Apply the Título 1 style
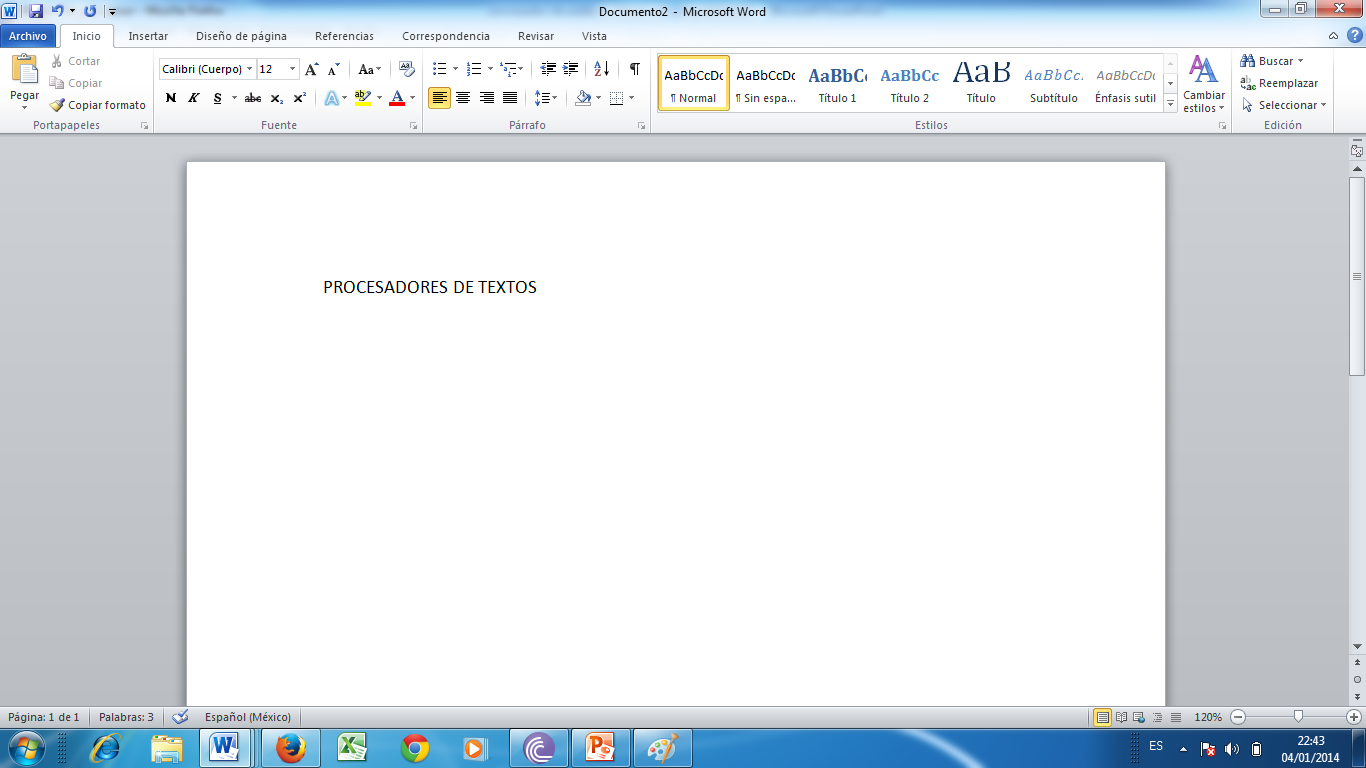Viewport: 1366px width, 768px height. (837, 84)
